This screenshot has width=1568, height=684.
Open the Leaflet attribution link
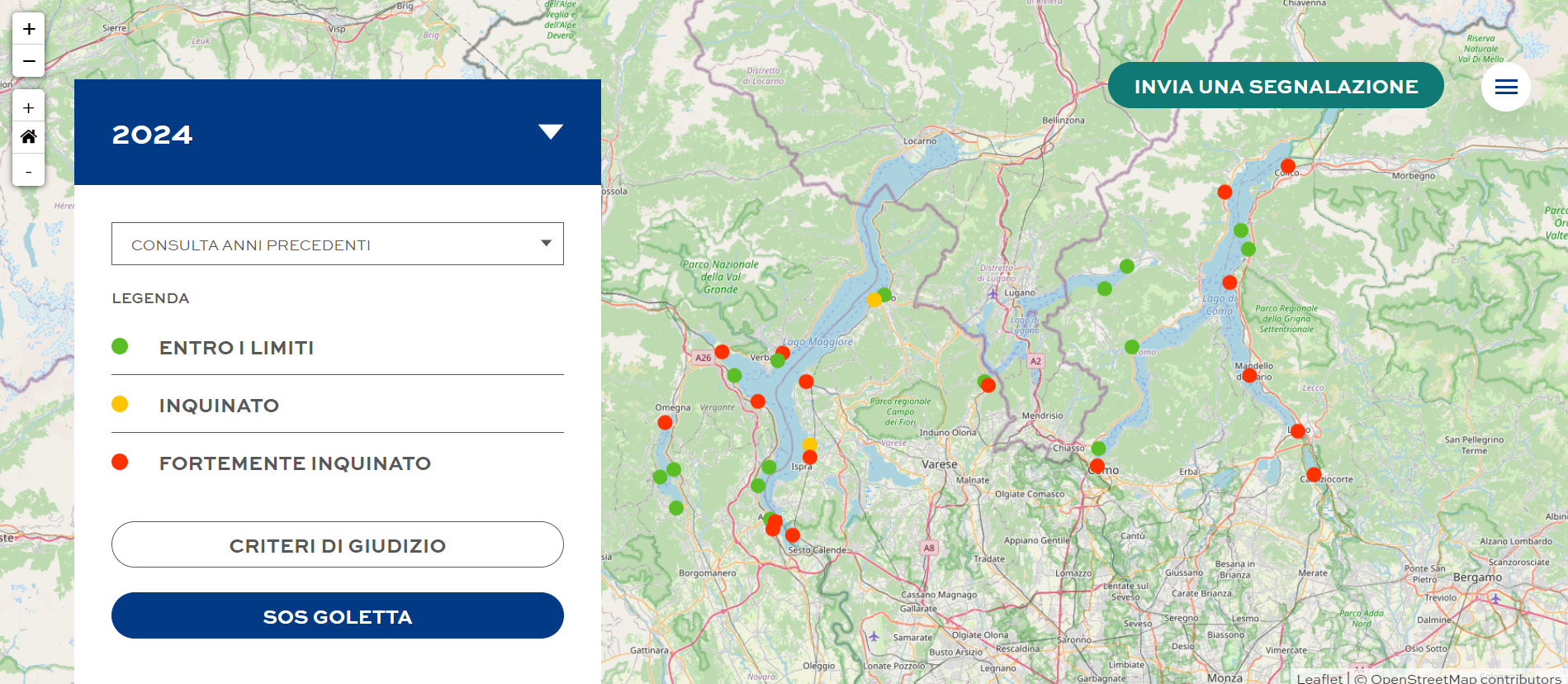click(x=1319, y=677)
